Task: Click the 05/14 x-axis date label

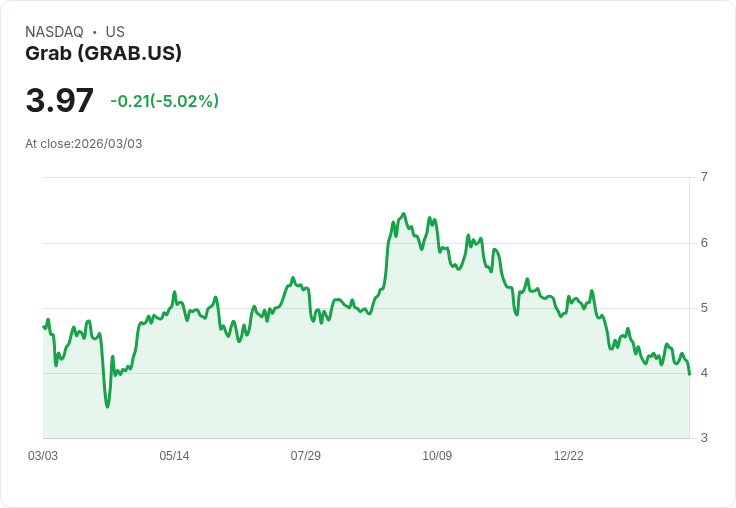Action: point(174,456)
